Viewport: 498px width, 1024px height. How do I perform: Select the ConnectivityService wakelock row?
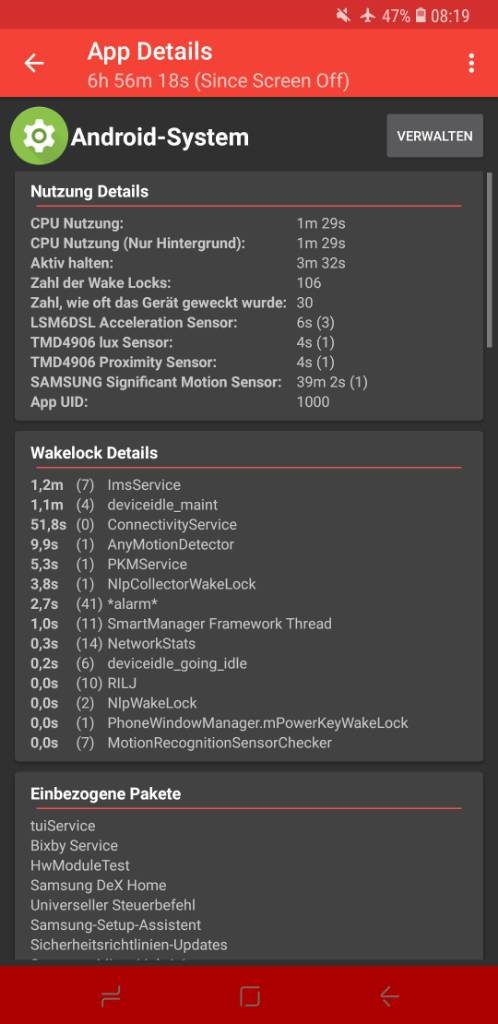[249, 524]
